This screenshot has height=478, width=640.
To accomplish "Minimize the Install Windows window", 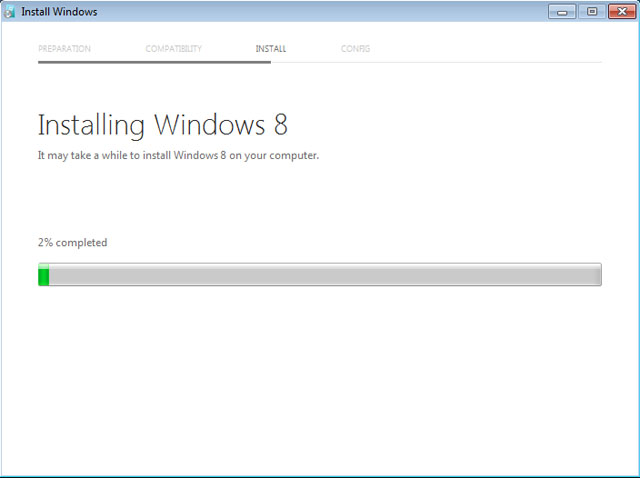I will pyautogui.click(x=564, y=12).
